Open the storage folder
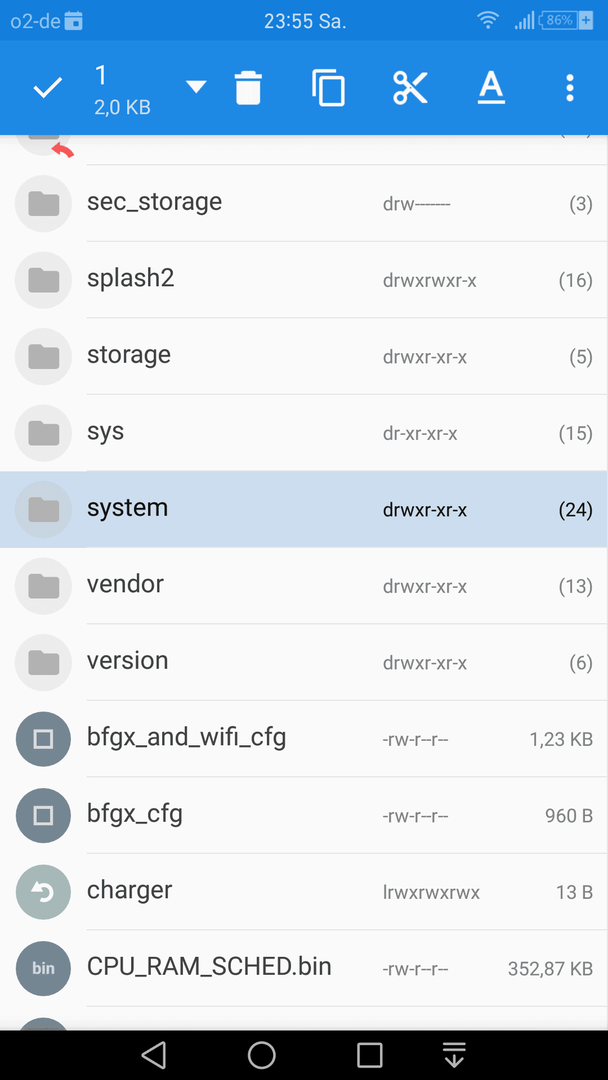 click(x=304, y=356)
